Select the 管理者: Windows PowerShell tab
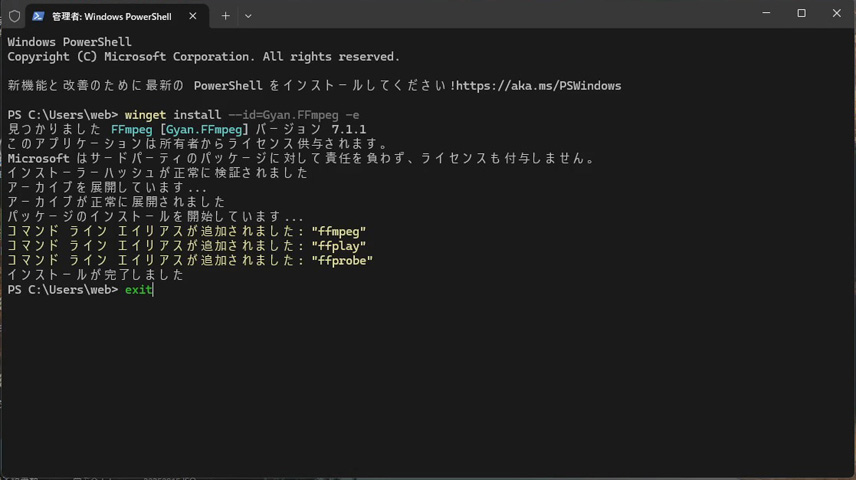Viewport: 856px width, 480px height. point(110,16)
